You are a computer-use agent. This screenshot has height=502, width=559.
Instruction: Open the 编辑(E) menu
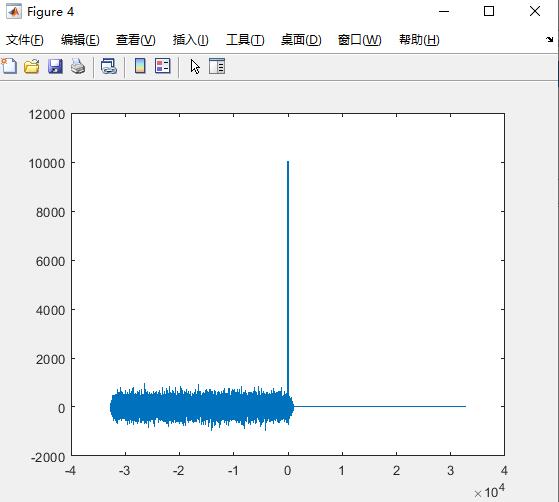coord(80,40)
